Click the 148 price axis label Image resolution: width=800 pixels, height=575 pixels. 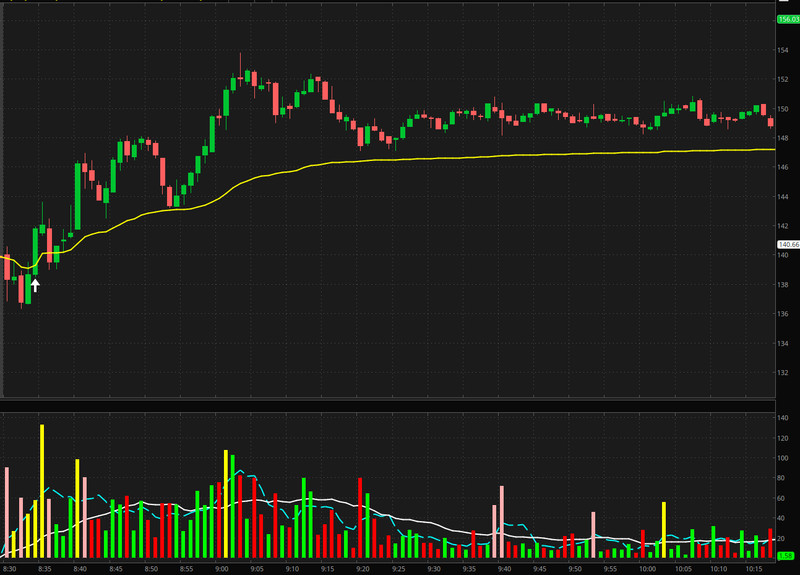point(783,138)
